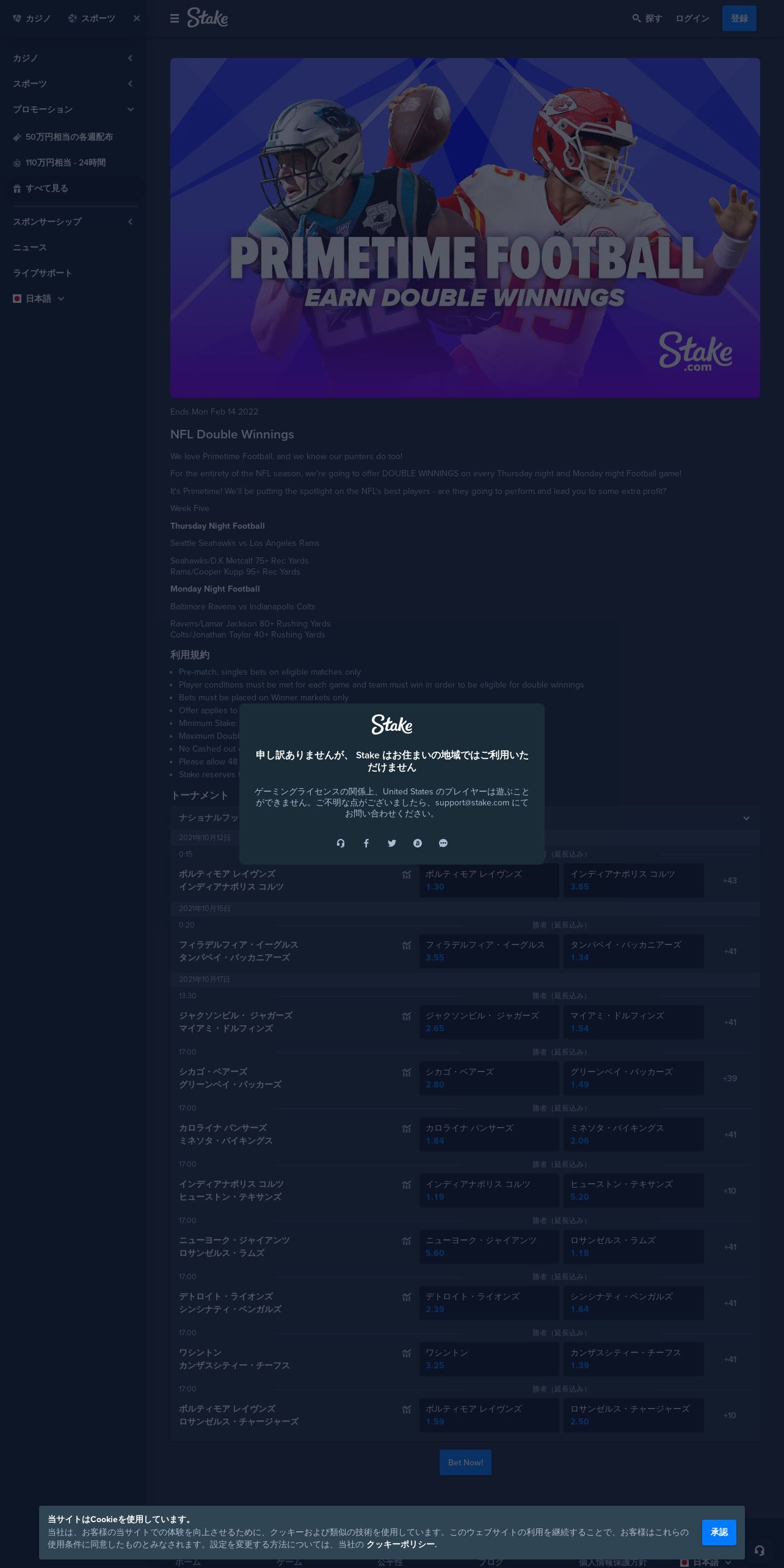Image resolution: width=784 pixels, height=1568 pixels.
Task: Bet on タンパベイ・バッカニアーズ at 1.34
Action: point(634,951)
